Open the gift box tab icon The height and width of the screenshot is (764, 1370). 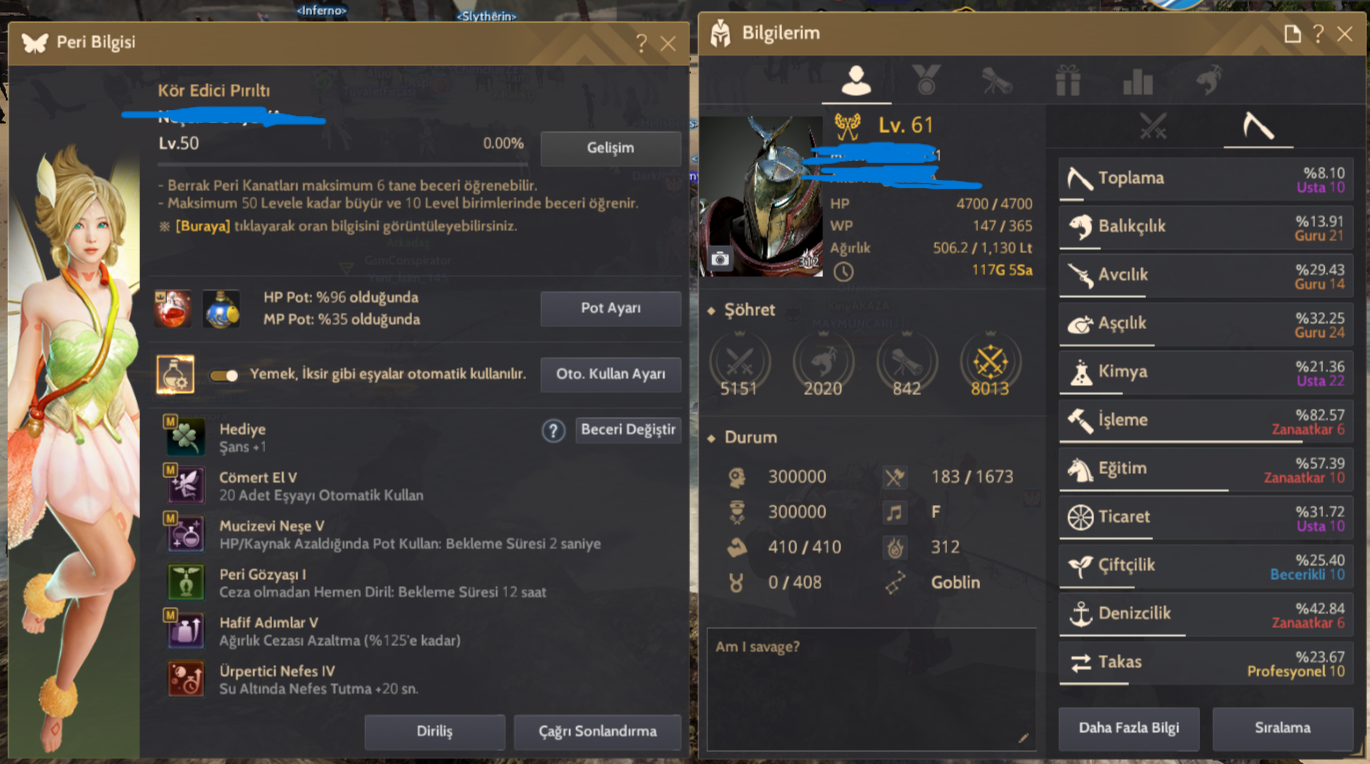[x=1068, y=80]
